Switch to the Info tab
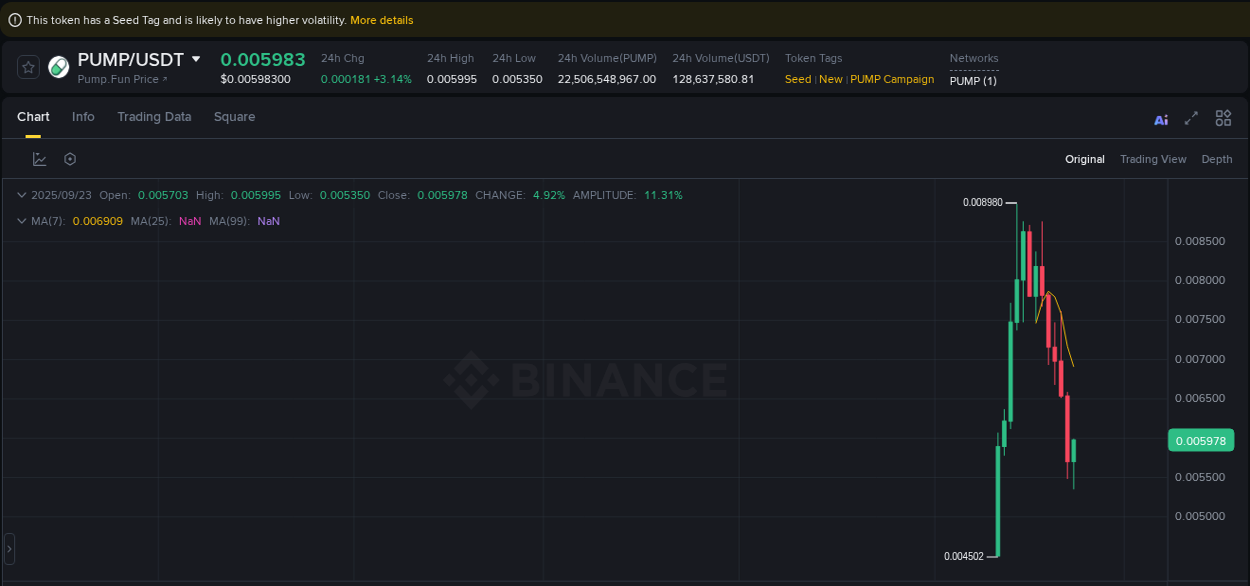 [83, 117]
